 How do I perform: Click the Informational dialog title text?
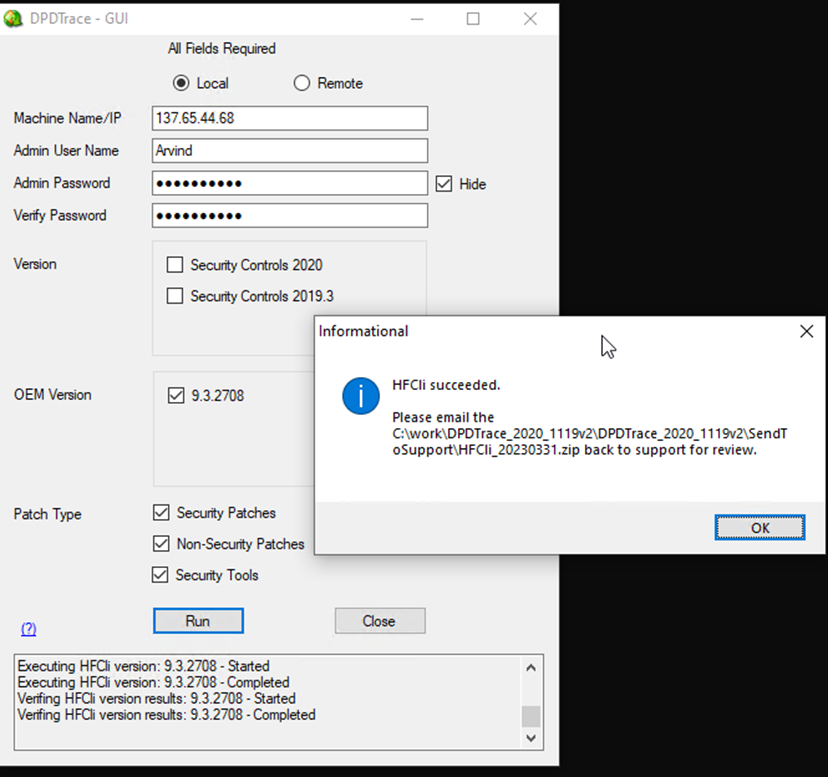point(363,331)
